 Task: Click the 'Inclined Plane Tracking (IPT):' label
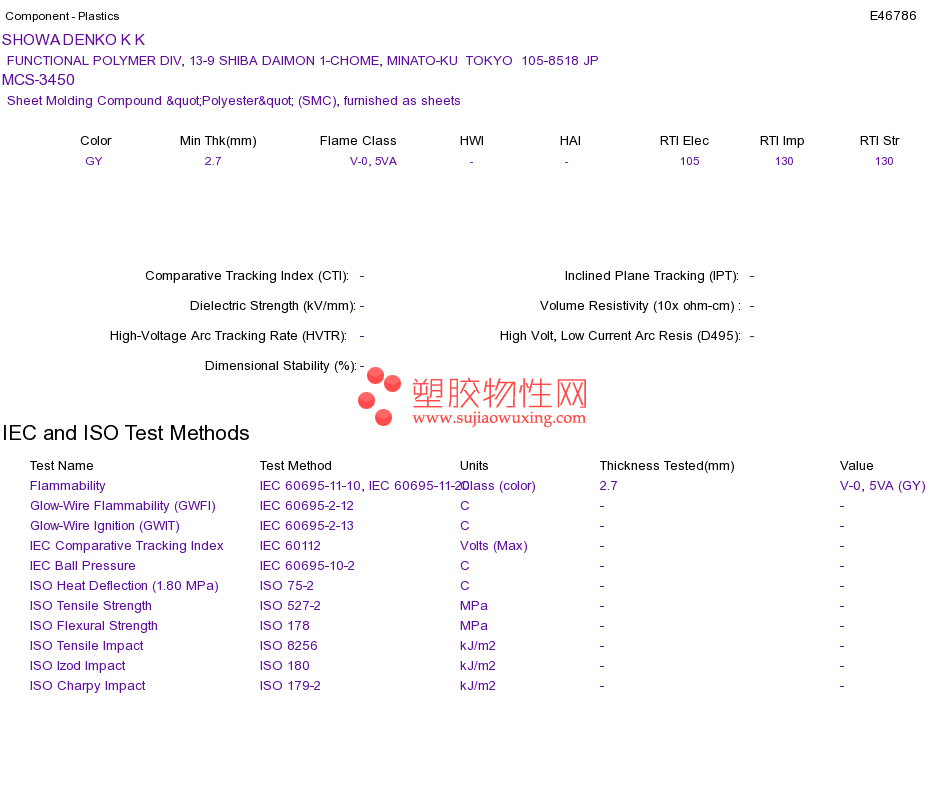tap(652, 276)
